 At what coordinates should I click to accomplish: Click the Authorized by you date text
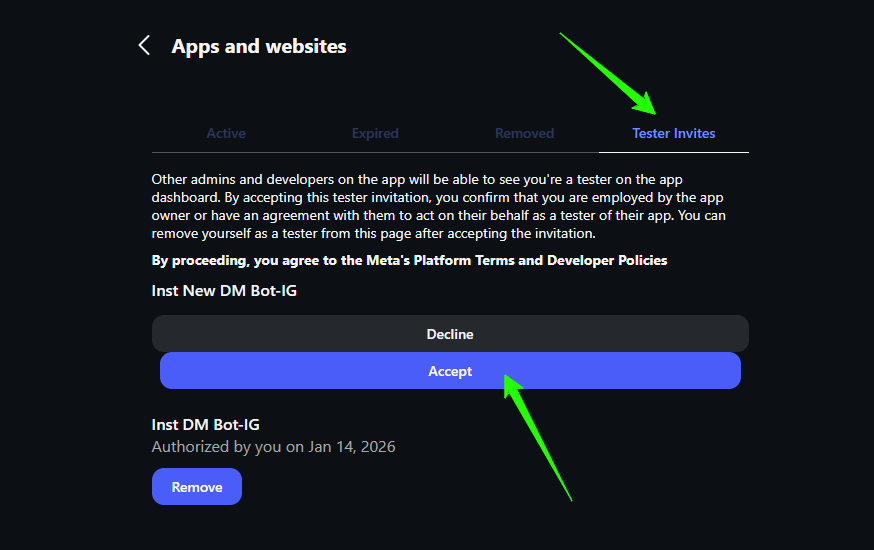(273, 447)
